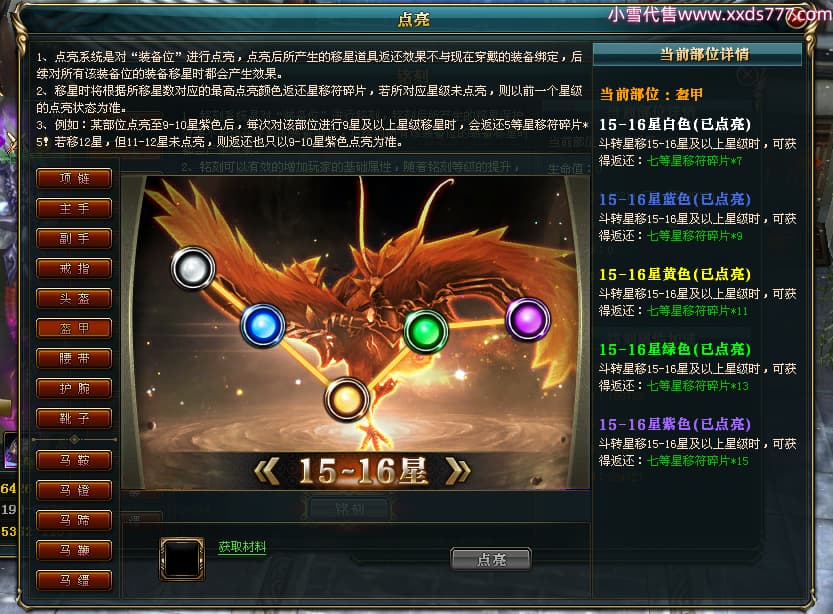This screenshot has width=833, height=614.
Task: Click the 点亮 button
Action: click(490, 559)
